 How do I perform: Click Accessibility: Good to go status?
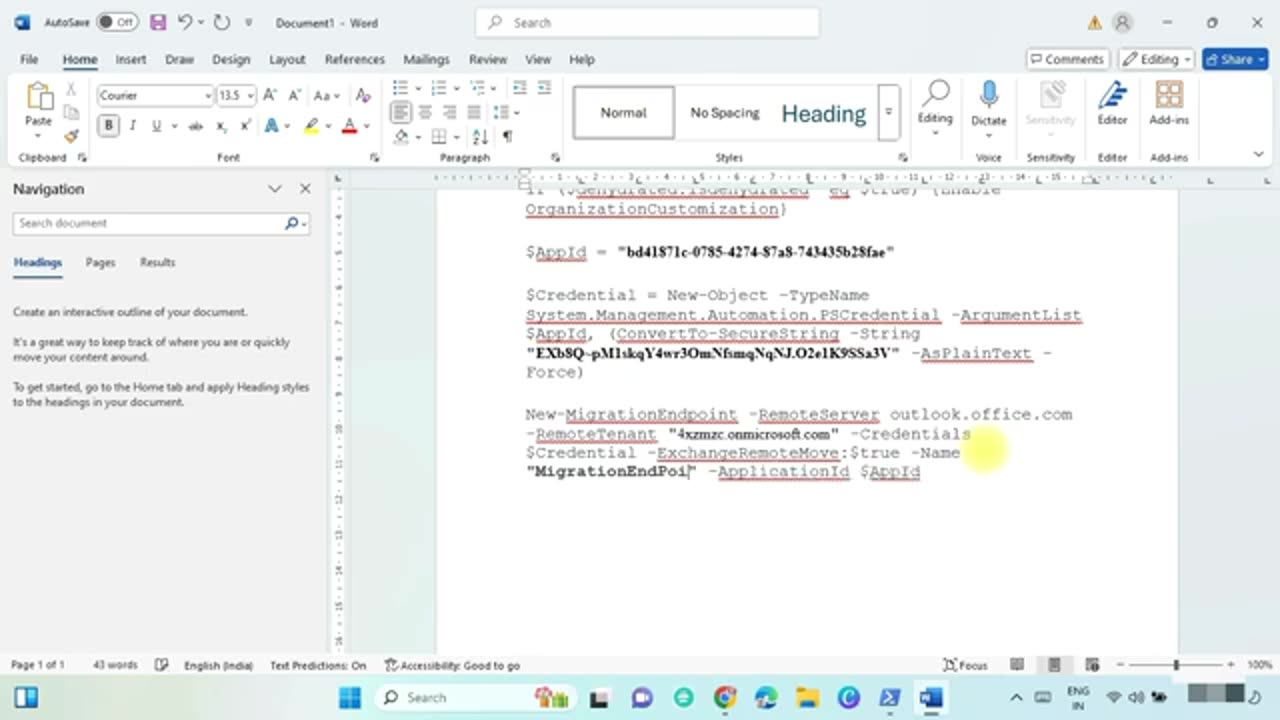(x=452, y=665)
